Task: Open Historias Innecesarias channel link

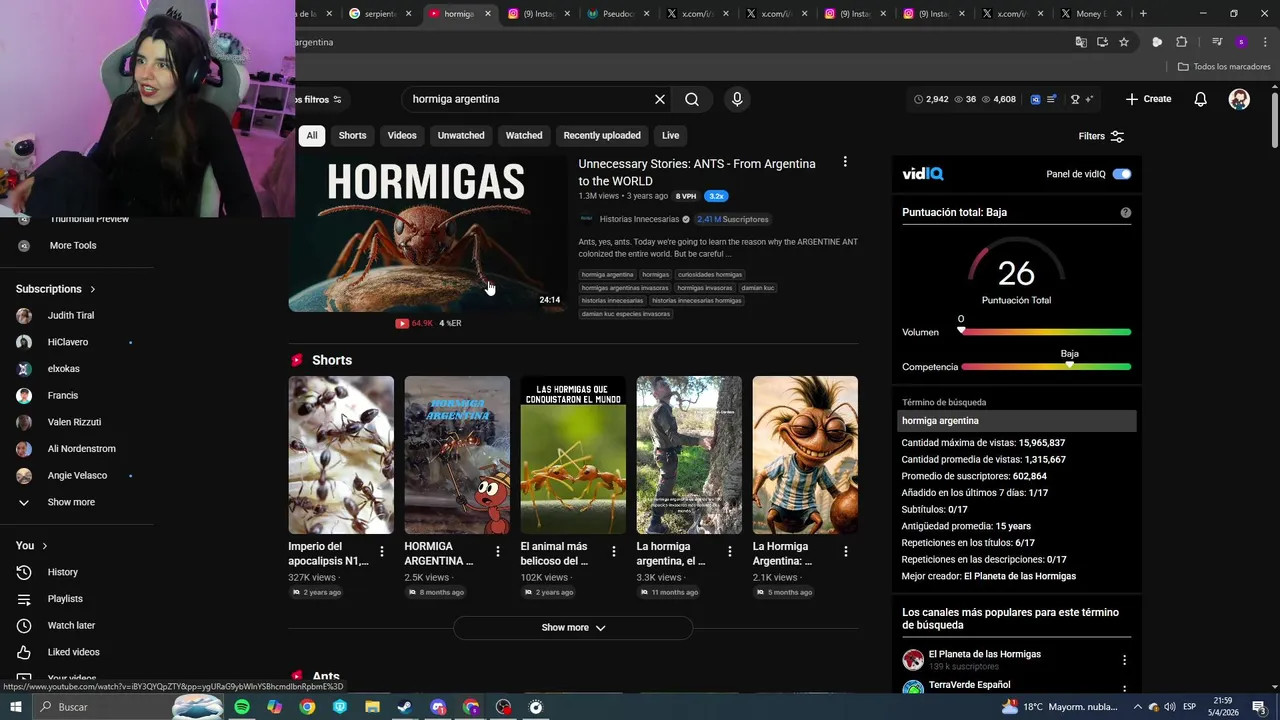Action: [x=639, y=219]
